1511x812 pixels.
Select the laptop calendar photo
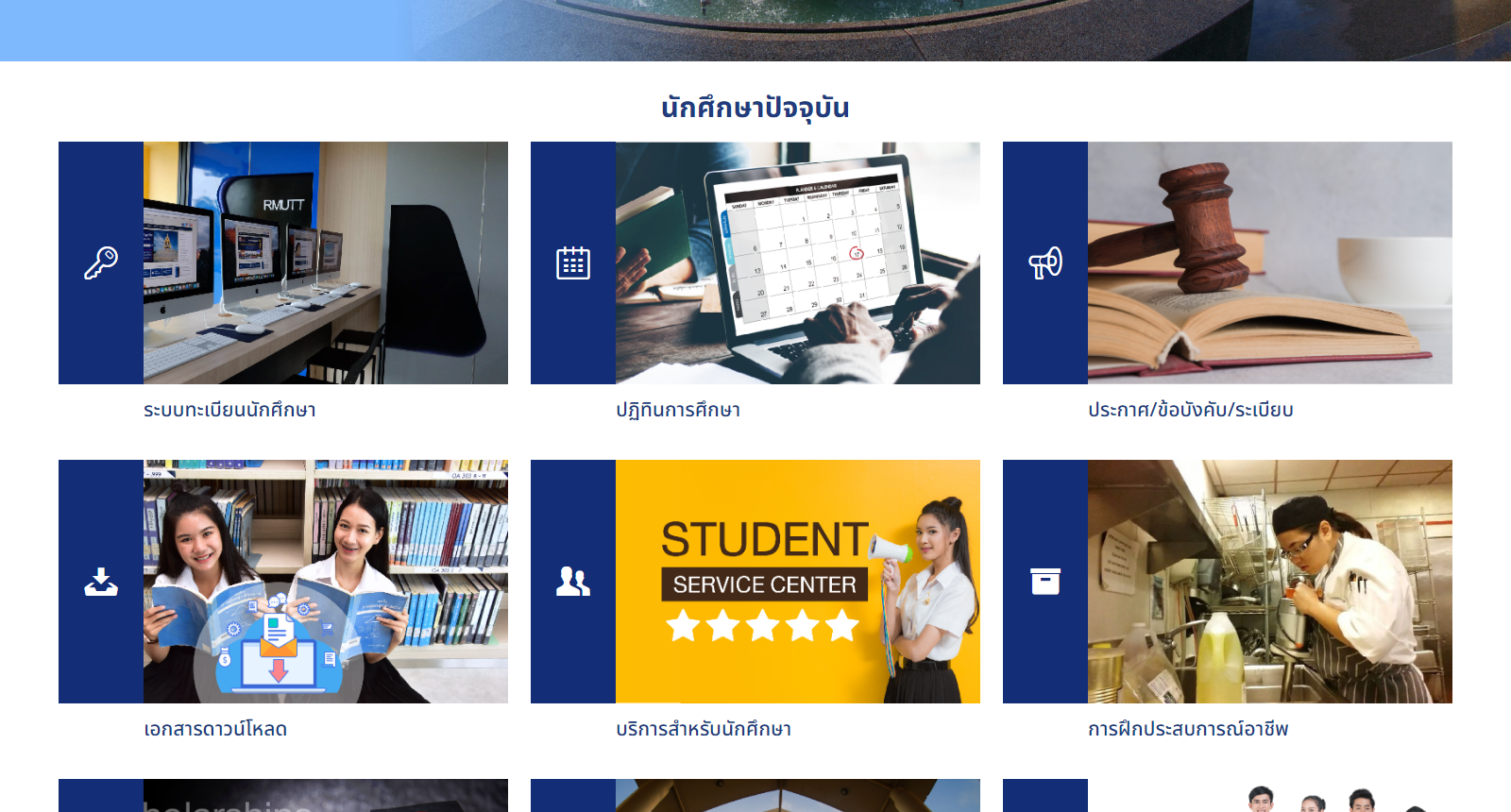click(798, 262)
